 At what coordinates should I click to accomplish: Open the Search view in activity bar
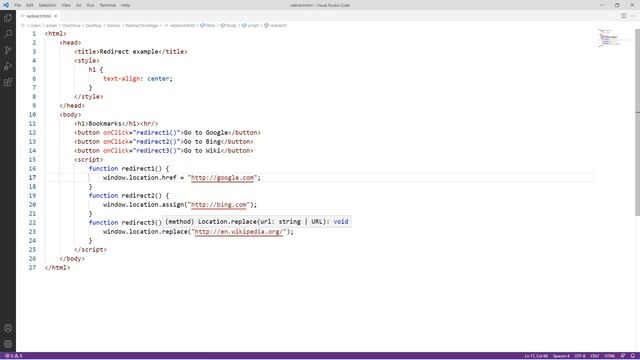[8, 34]
